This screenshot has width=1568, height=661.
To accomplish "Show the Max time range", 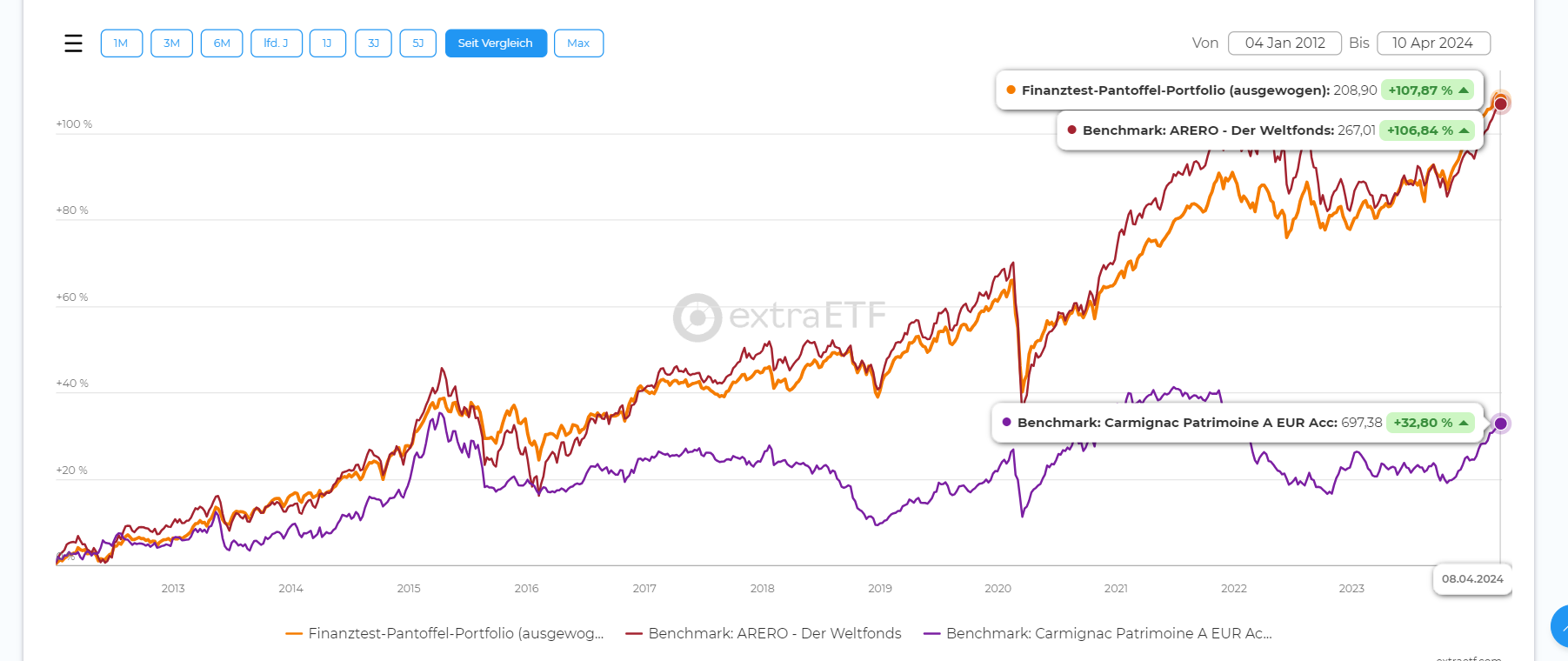I will (x=578, y=43).
